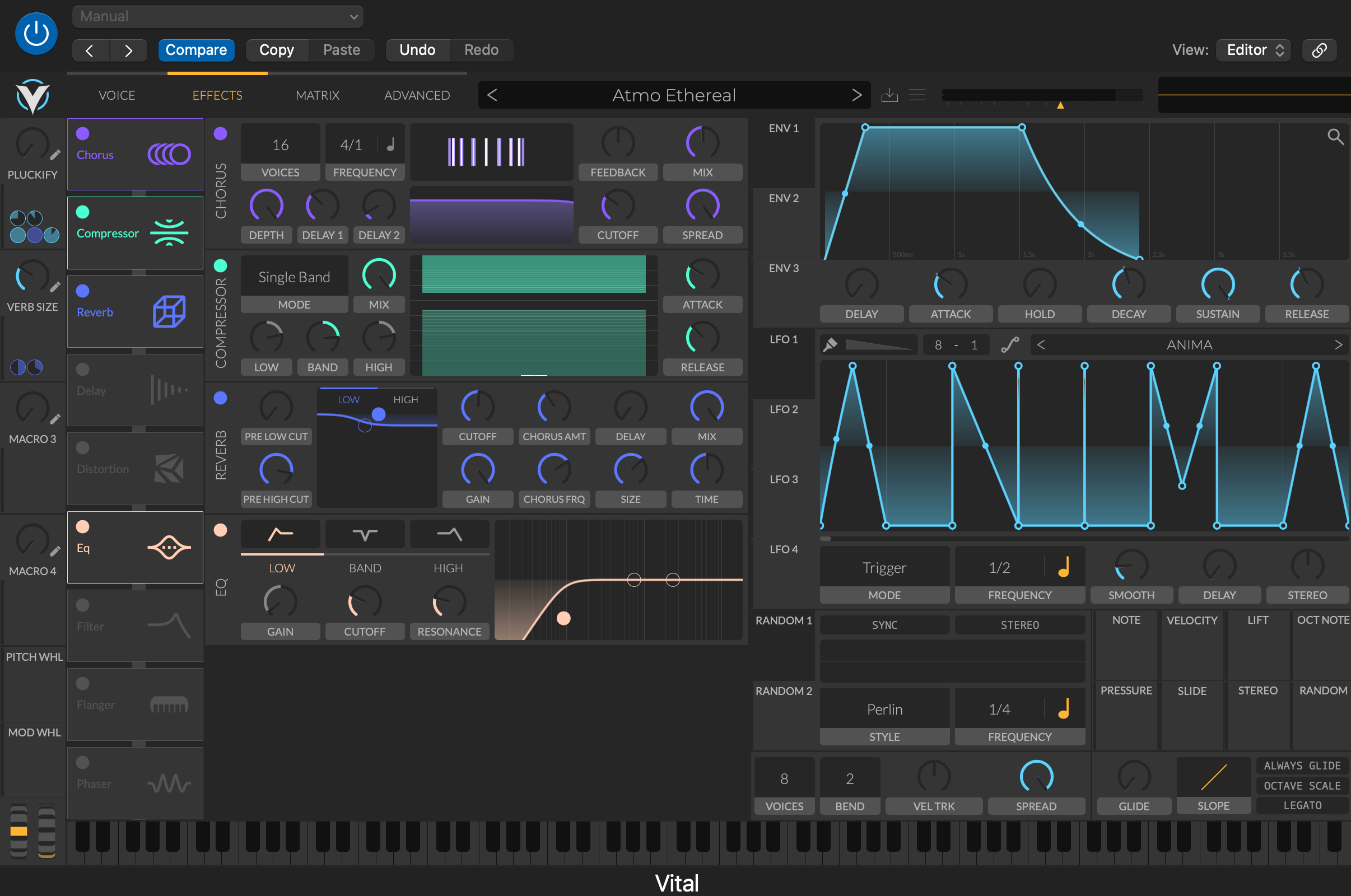Viewport: 1351px width, 896px height.
Task: Click the Reverb cube icon
Action: 169,311
